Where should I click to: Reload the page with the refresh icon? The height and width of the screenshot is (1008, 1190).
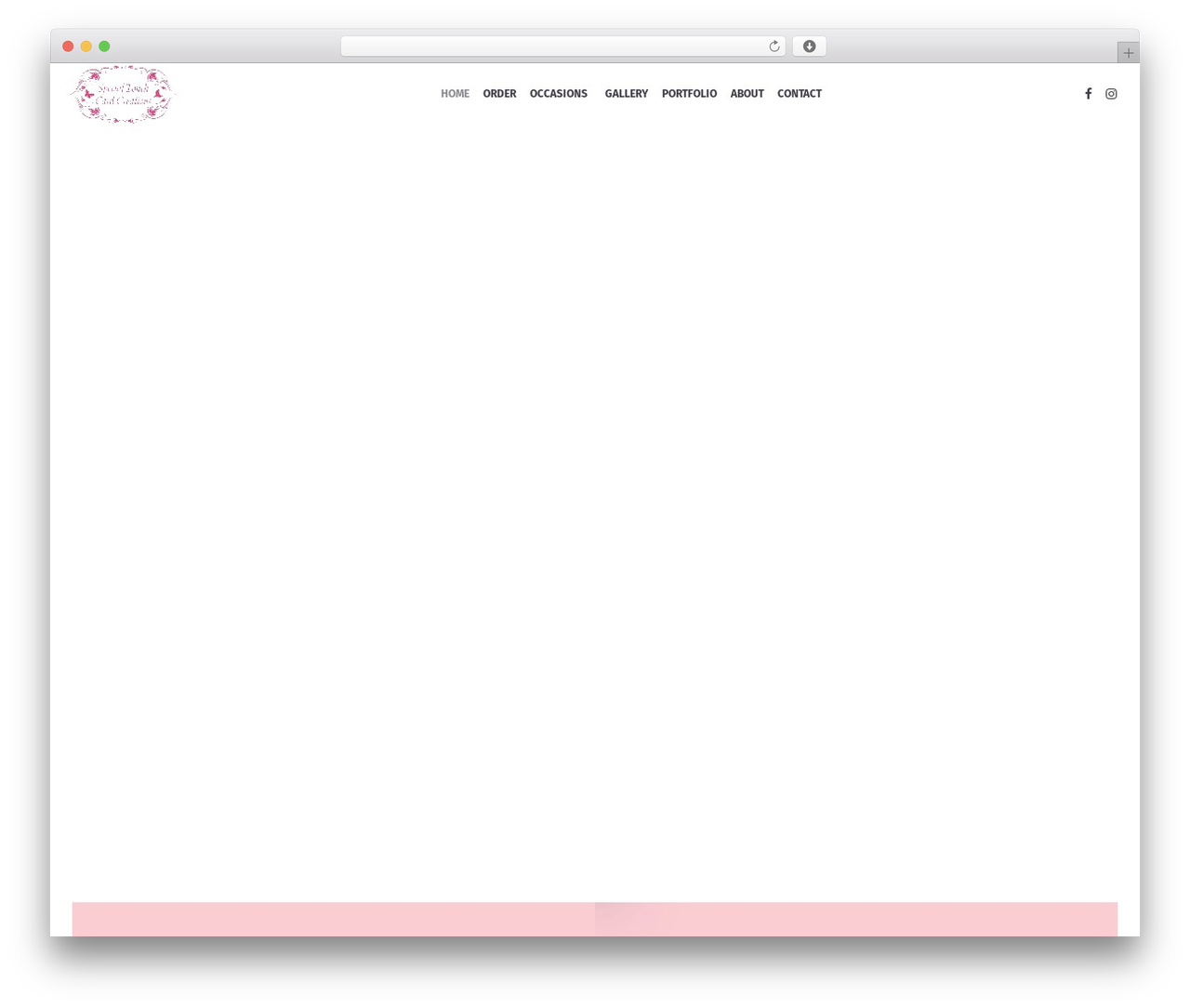coord(773,46)
